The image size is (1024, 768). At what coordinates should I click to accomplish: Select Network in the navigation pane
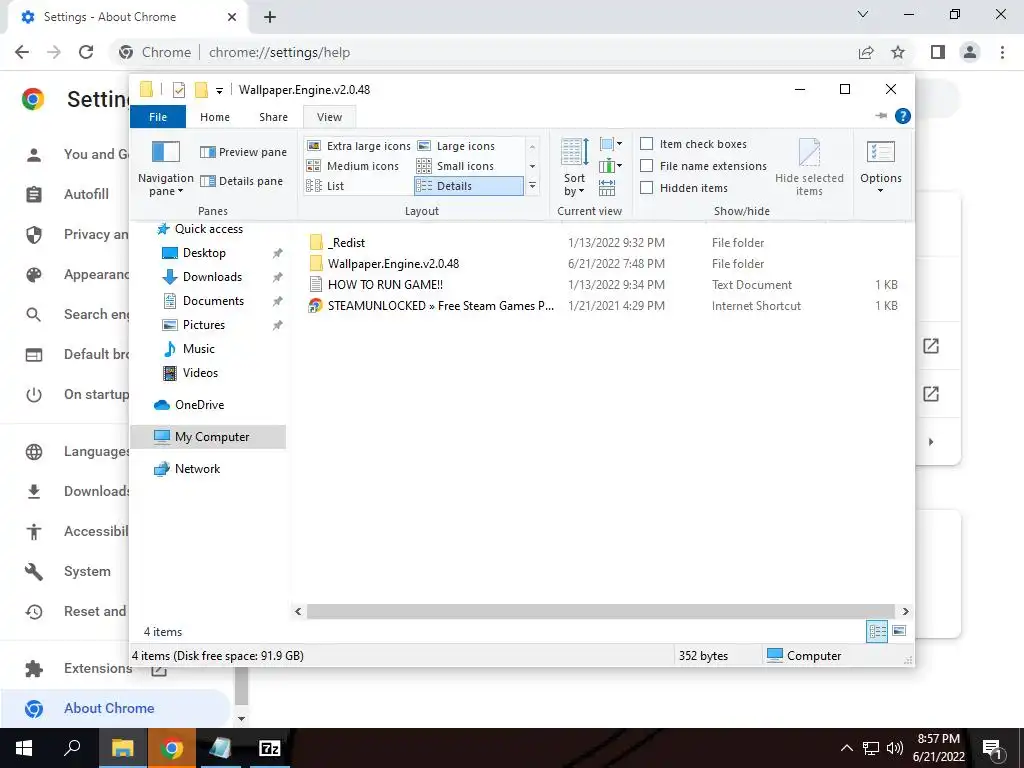(x=197, y=469)
